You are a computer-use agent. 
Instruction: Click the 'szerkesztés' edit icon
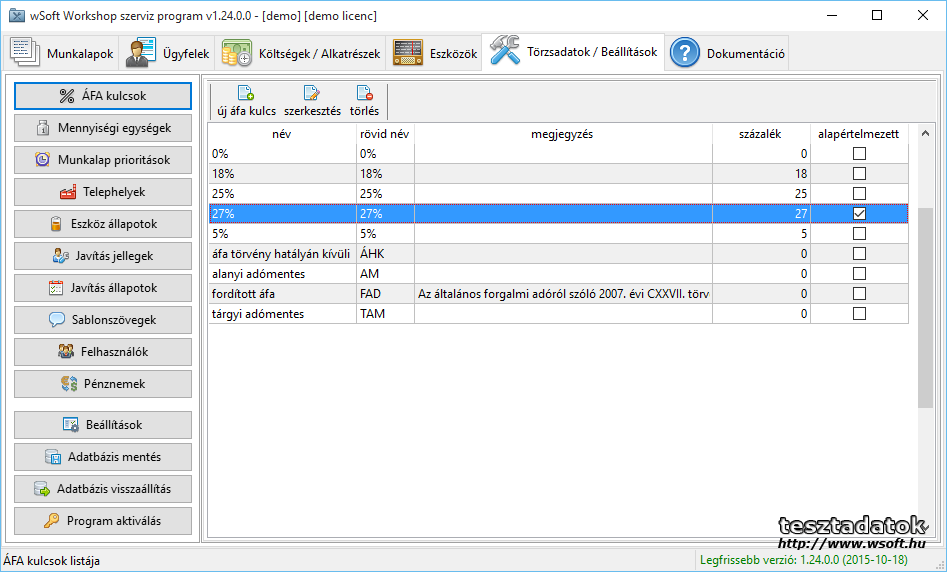(312, 95)
